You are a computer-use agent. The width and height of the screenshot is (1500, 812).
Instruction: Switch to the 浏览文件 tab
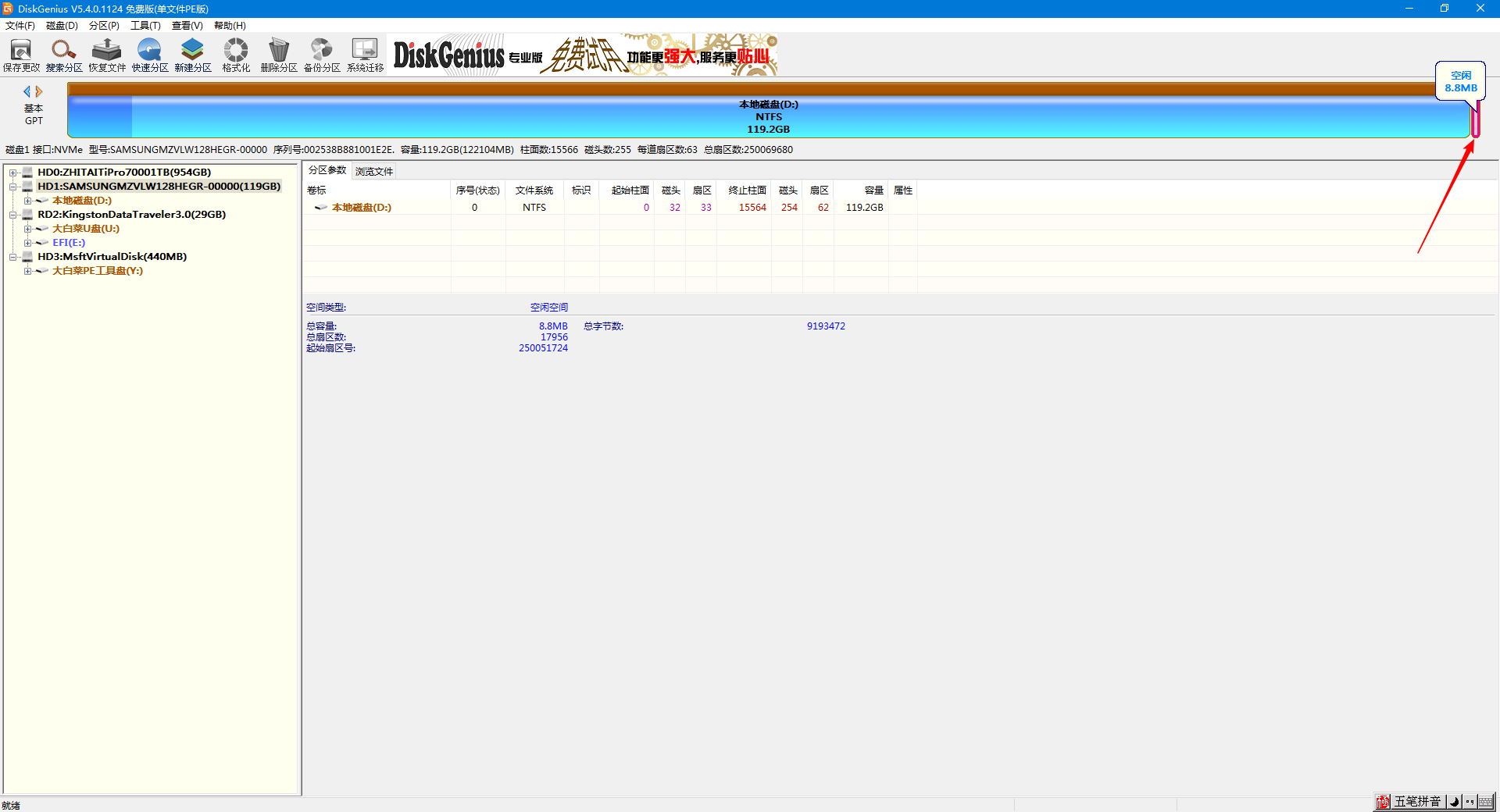click(x=373, y=171)
